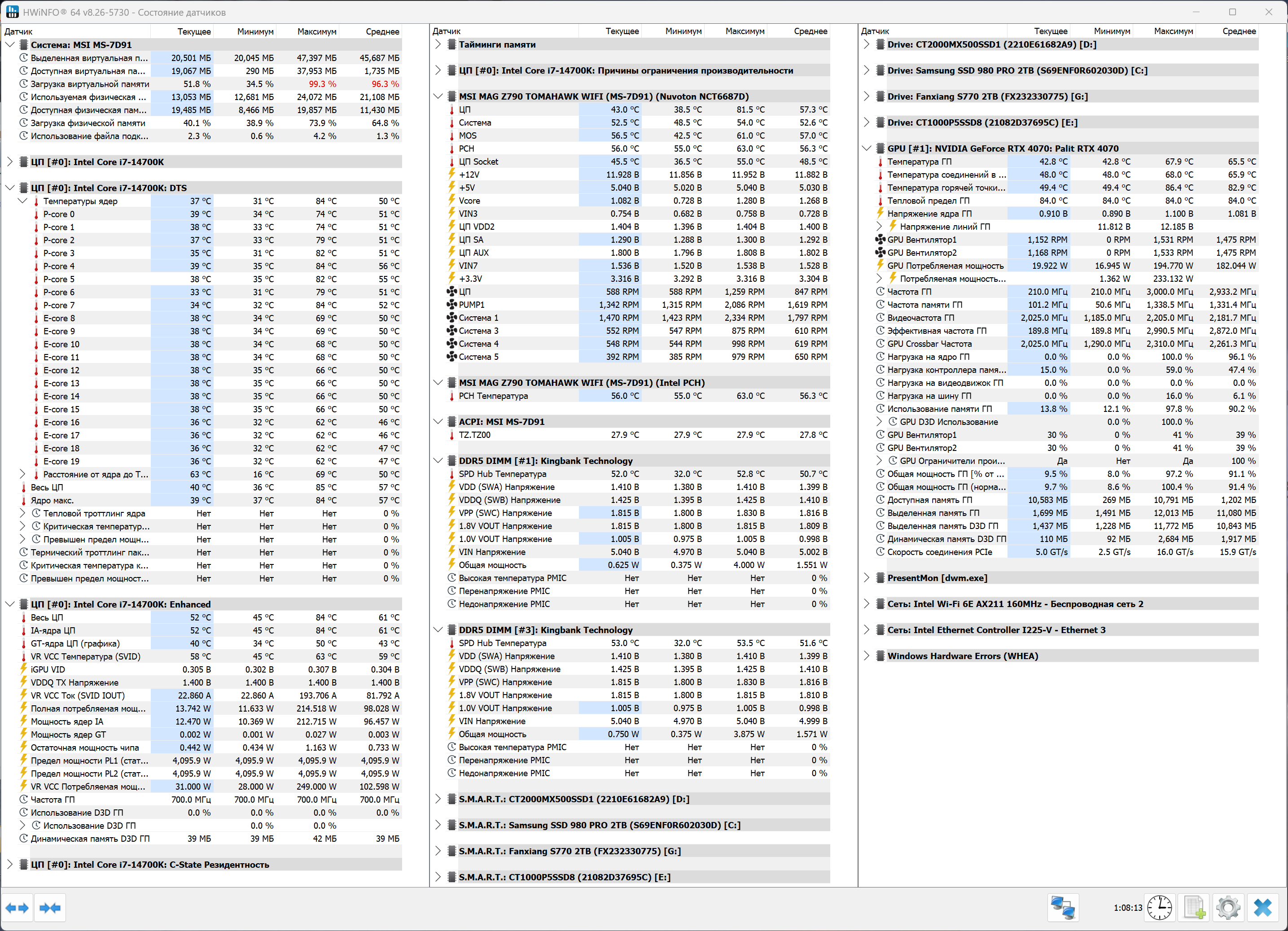Start logging with the spreadsheet plus icon
This screenshot has width=1288, height=931.
1194,907
